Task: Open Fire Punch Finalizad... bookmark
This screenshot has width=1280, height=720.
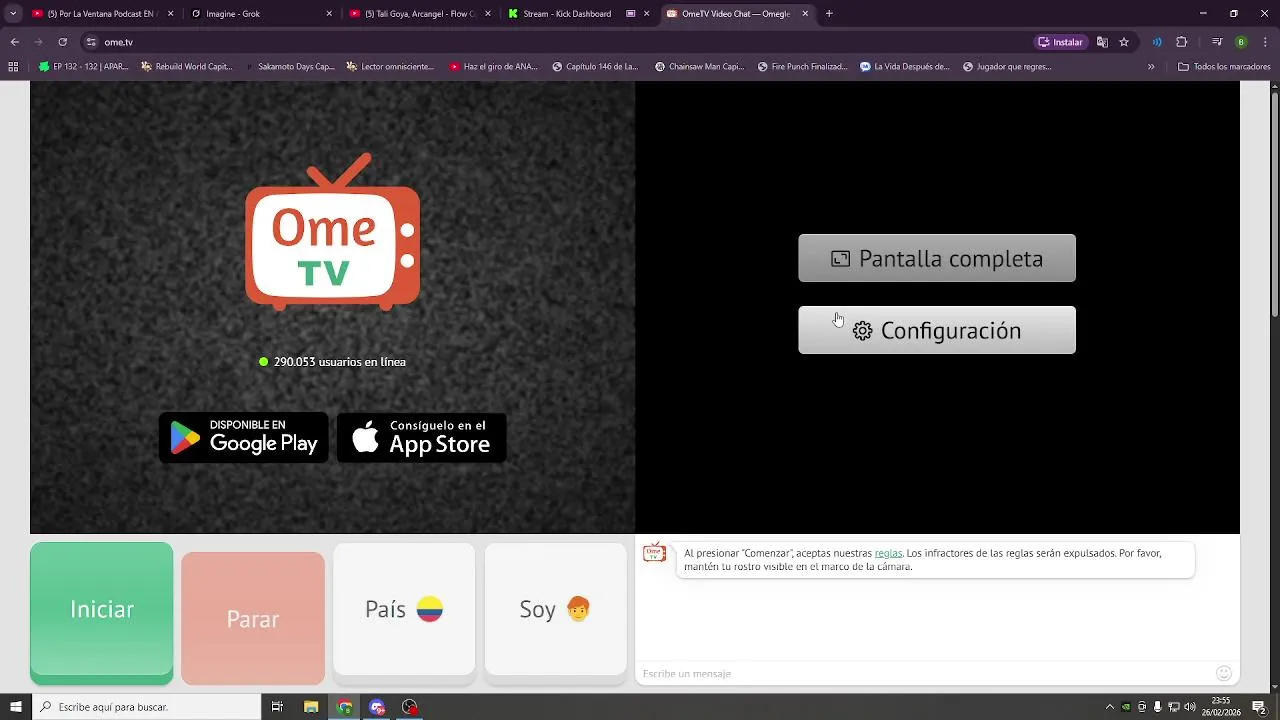Action: 803,67
